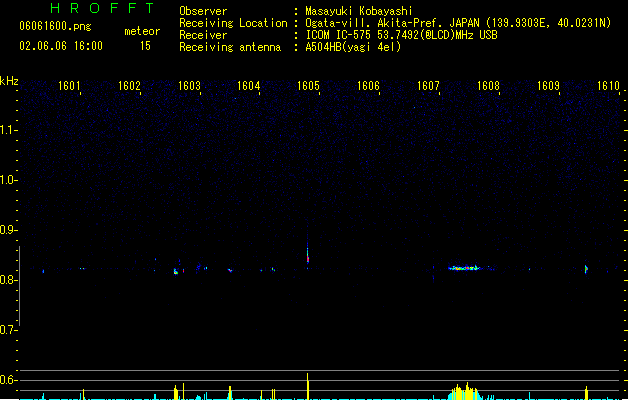This screenshot has width=629, height=400.
Task: Click the 1602 time axis marker
Action: 129,86
